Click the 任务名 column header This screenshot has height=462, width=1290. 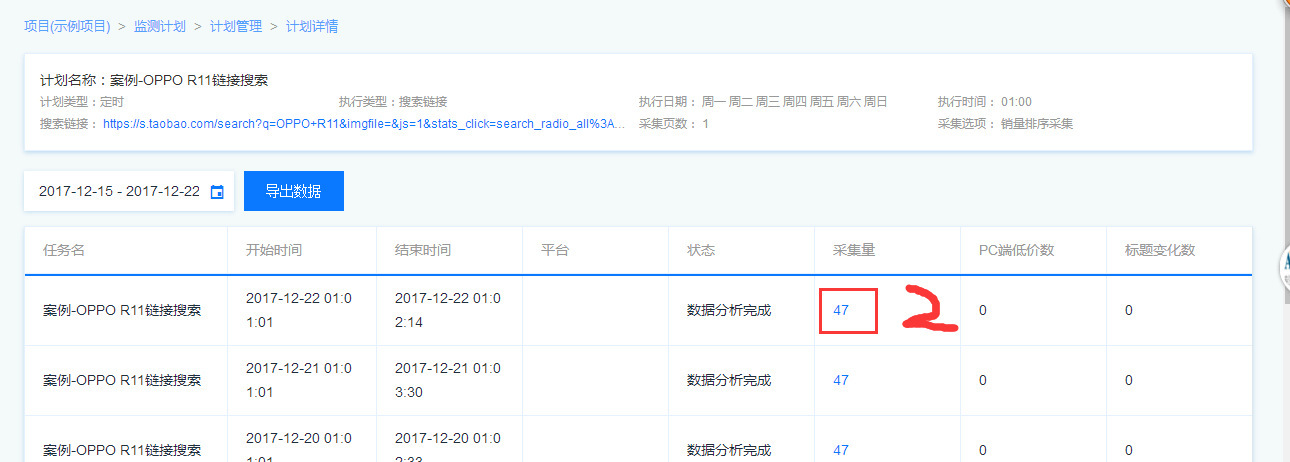tap(64, 250)
